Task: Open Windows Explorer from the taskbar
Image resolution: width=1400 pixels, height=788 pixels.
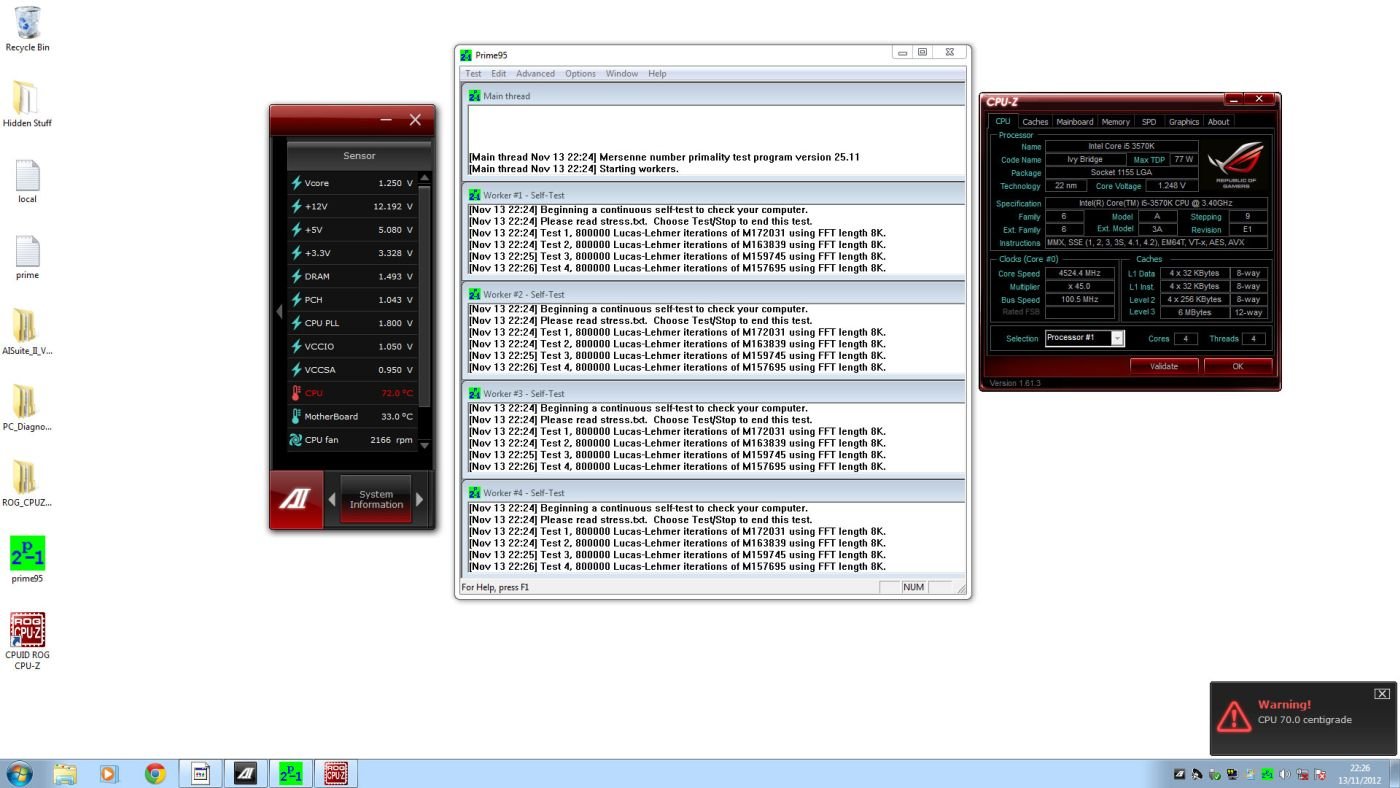Action: [x=65, y=773]
